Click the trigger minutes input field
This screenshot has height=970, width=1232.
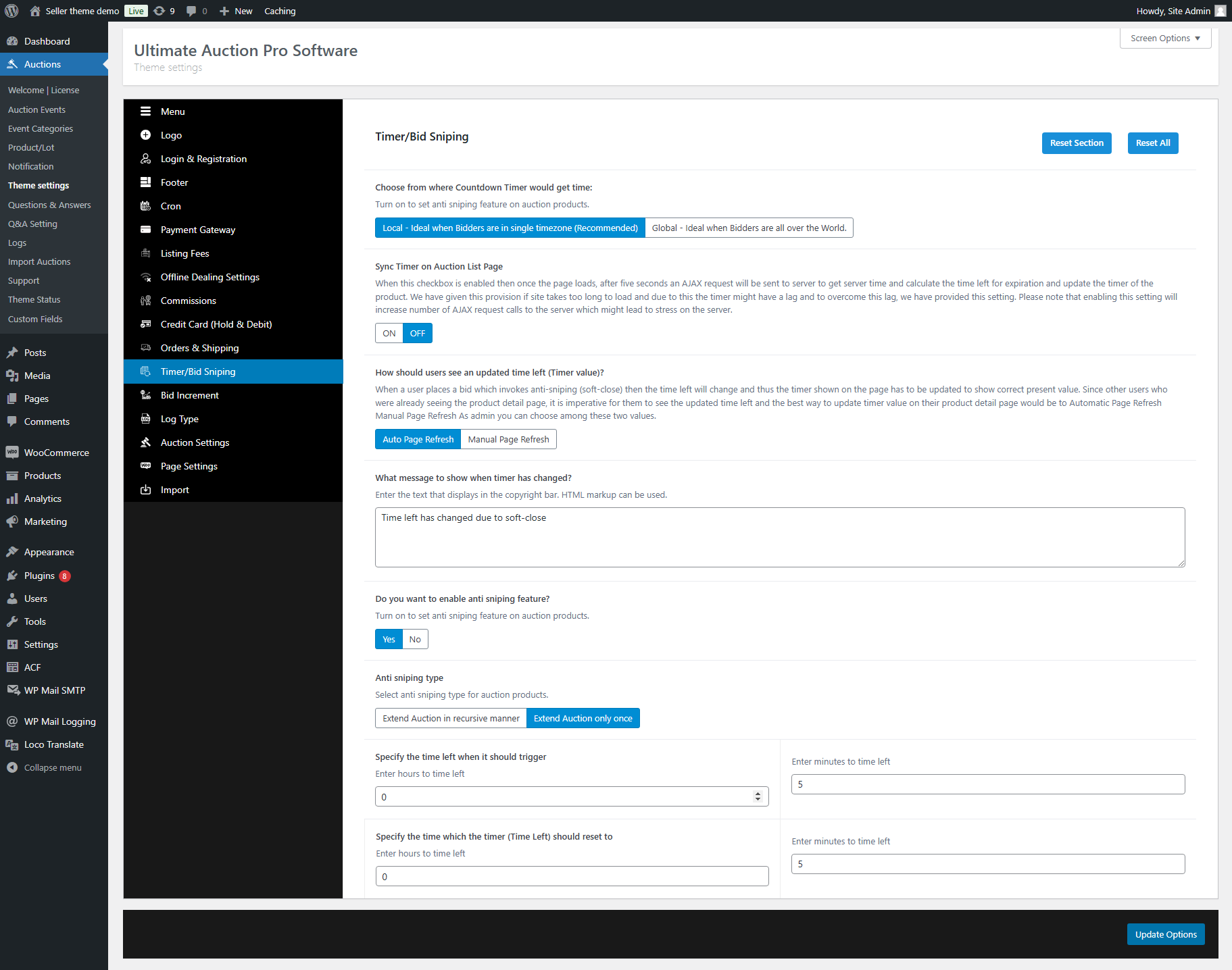click(988, 784)
